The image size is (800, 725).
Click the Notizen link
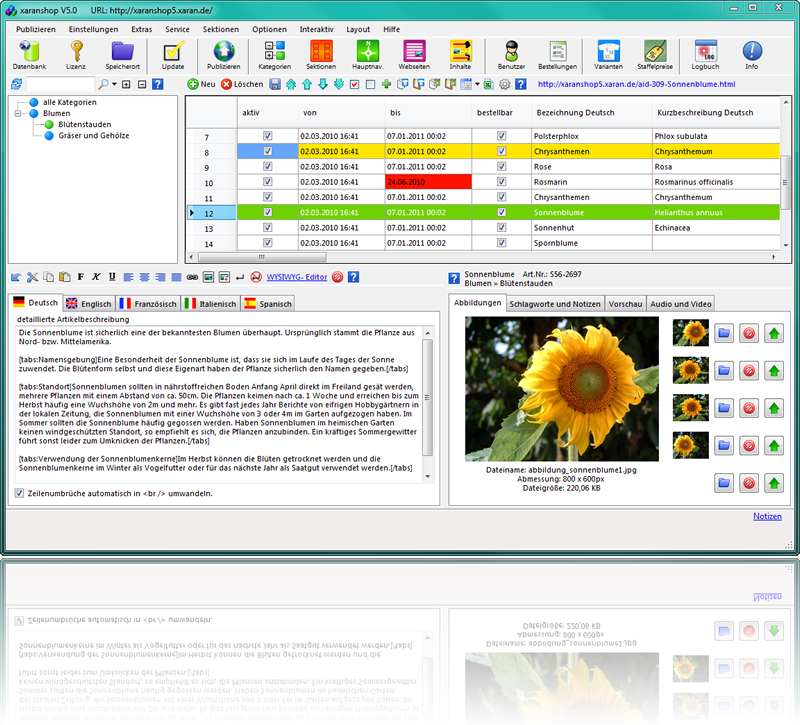pyautogui.click(x=767, y=516)
